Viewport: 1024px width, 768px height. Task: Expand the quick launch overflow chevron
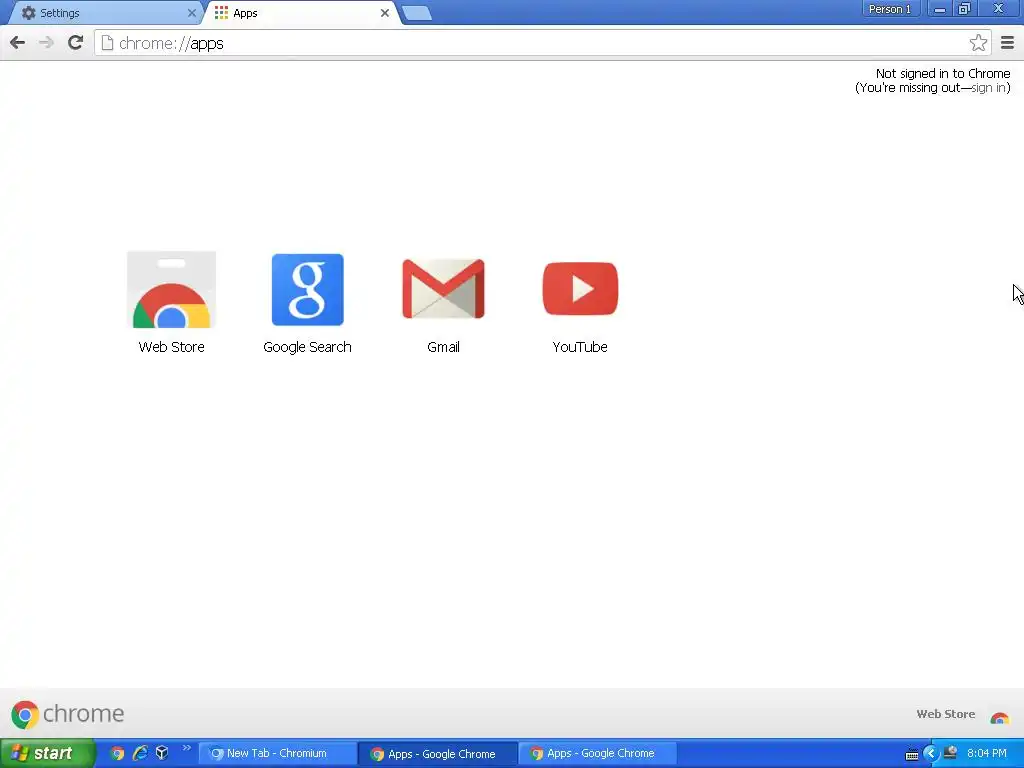point(186,748)
